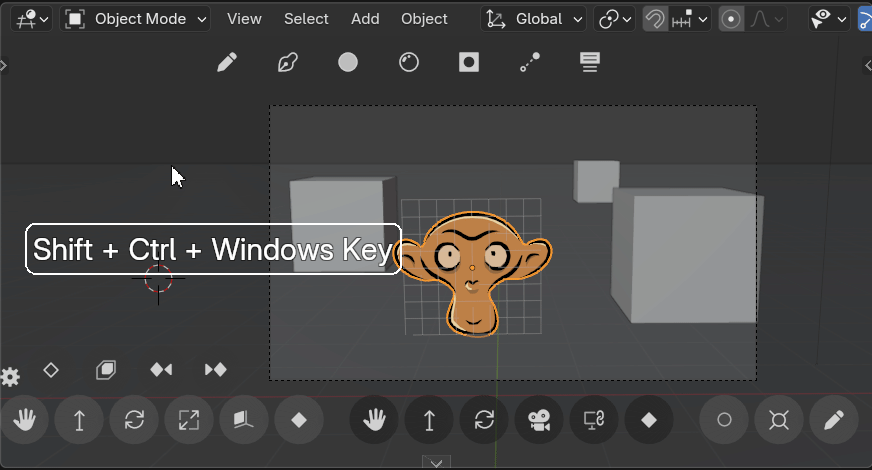Expand the left sidebar arrow
872x470 pixels.
(x=3, y=66)
